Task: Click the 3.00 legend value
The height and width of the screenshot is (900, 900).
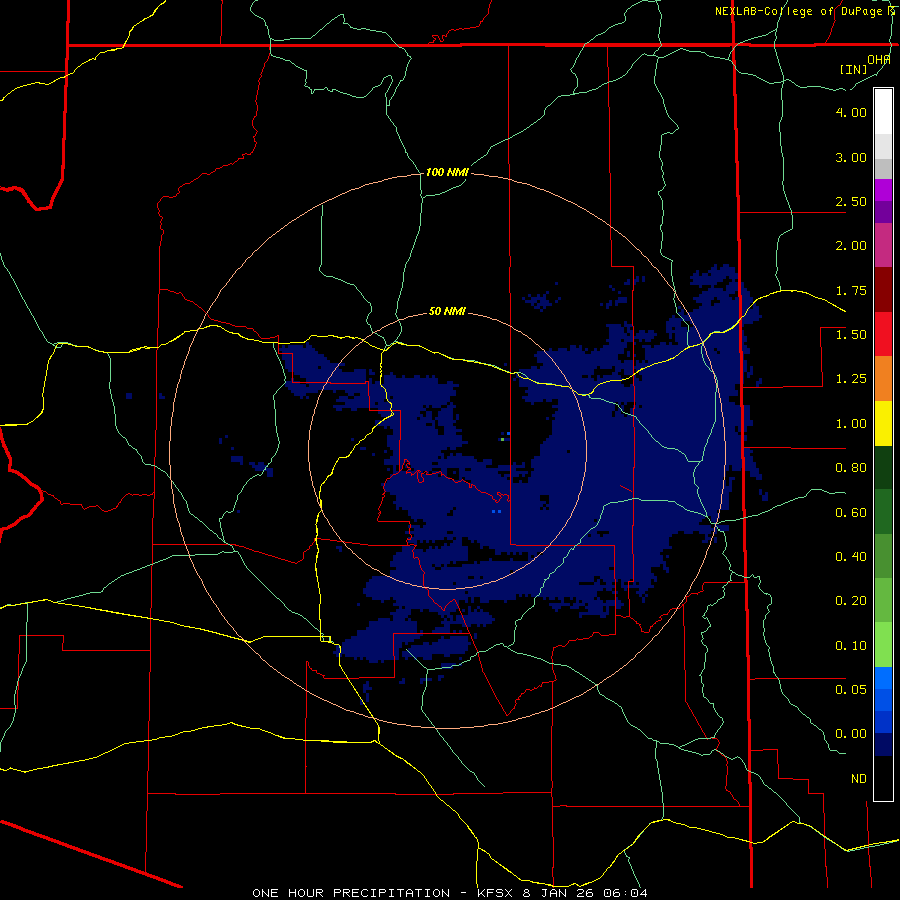Action: point(851,157)
